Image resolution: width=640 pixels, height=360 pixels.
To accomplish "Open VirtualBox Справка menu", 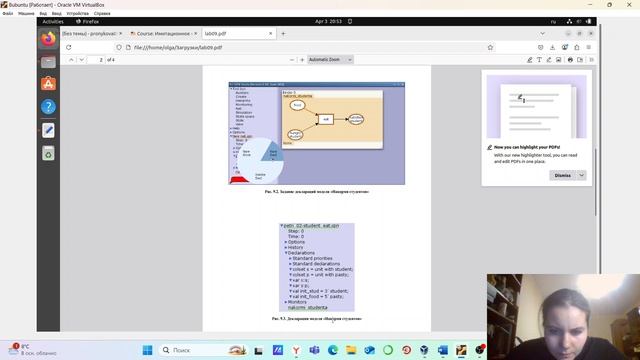I will click(x=102, y=13).
